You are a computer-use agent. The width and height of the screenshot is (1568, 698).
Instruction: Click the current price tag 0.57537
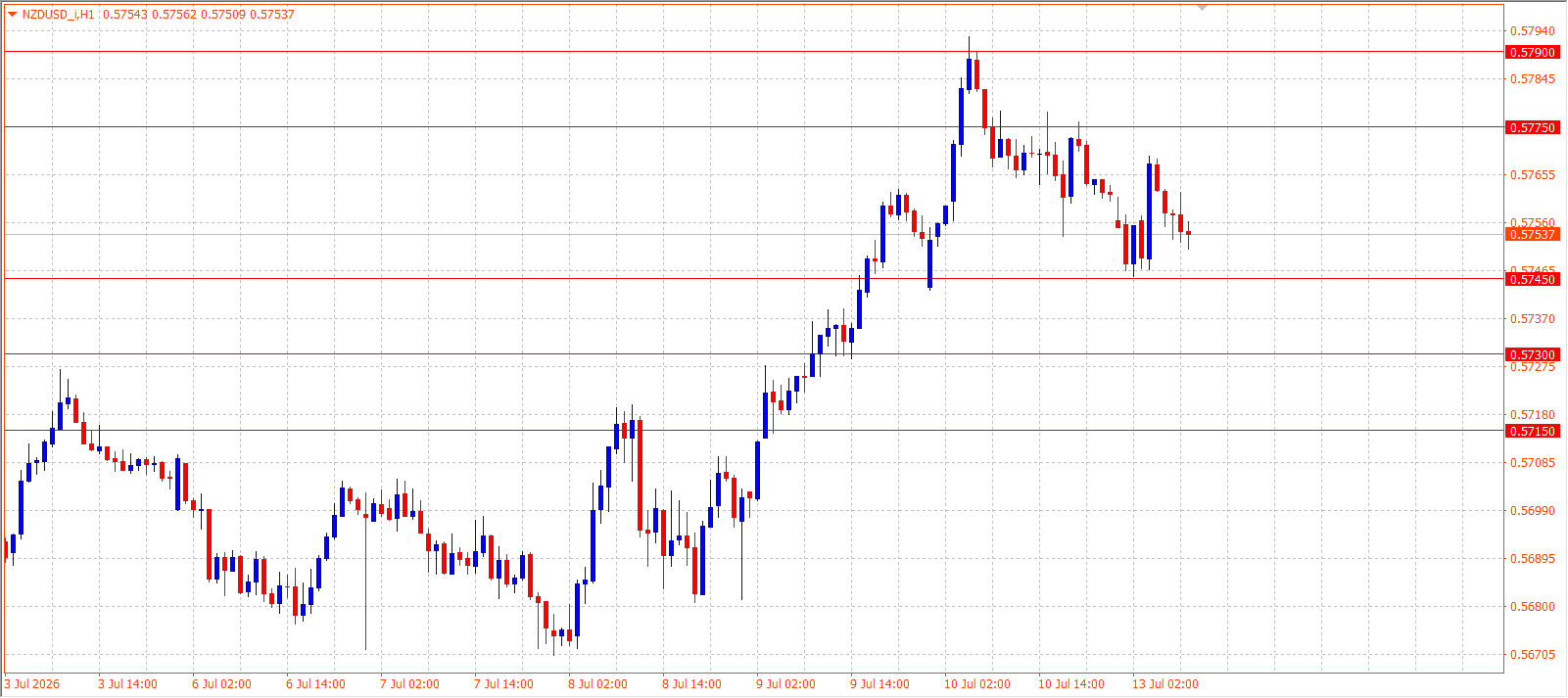click(x=1532, y=234)
